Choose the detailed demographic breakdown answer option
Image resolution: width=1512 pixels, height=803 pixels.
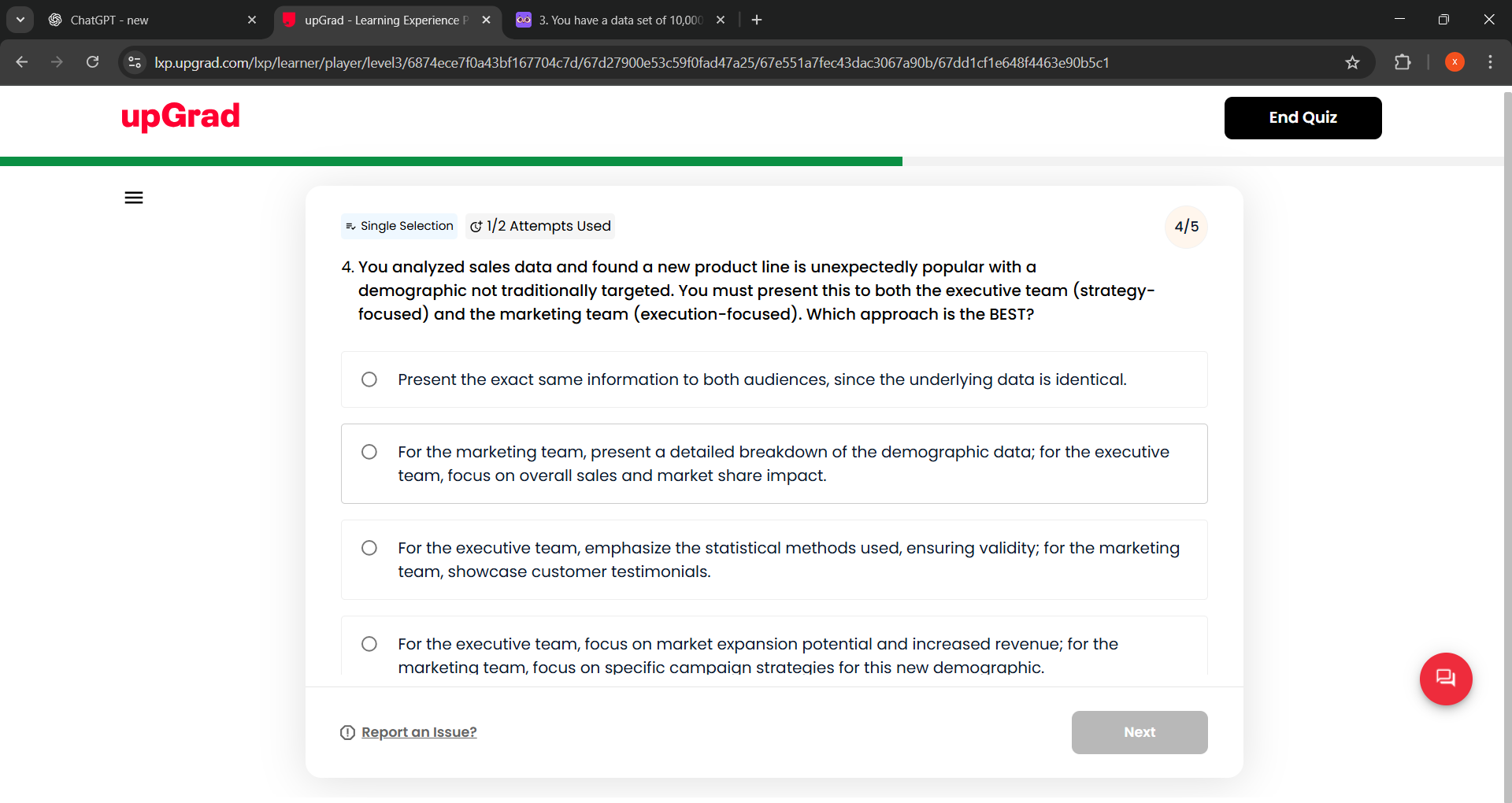(x=369, y=452)
